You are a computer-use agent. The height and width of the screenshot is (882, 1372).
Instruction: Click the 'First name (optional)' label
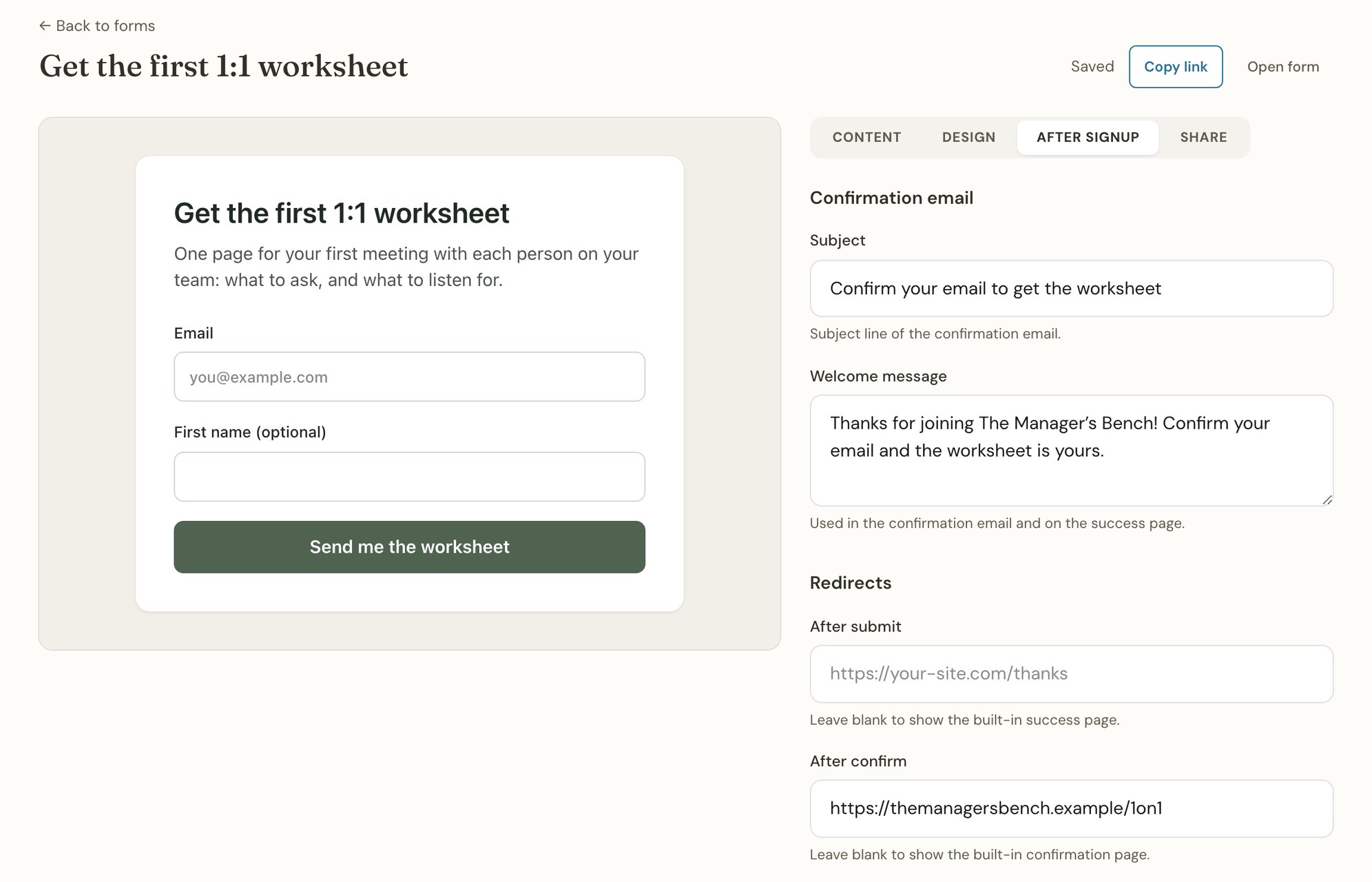point(250,432)
